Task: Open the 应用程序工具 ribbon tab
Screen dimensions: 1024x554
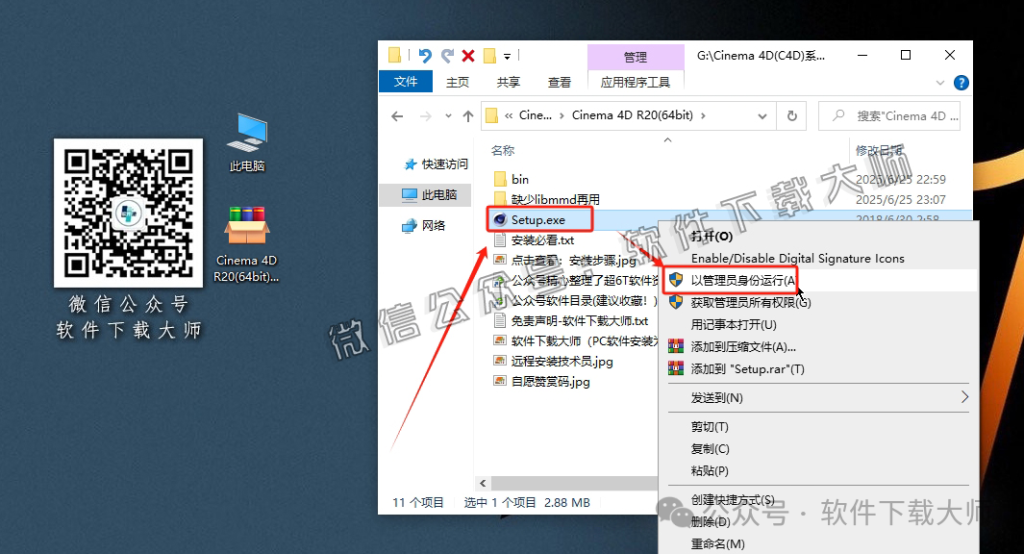Action: tap(635, 82)
